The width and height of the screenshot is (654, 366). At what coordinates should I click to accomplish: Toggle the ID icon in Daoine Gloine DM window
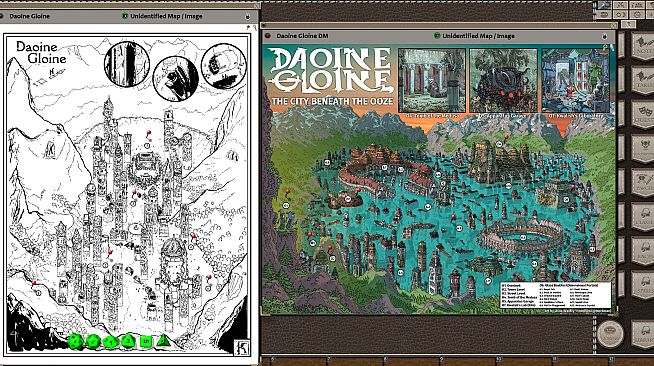437,36
